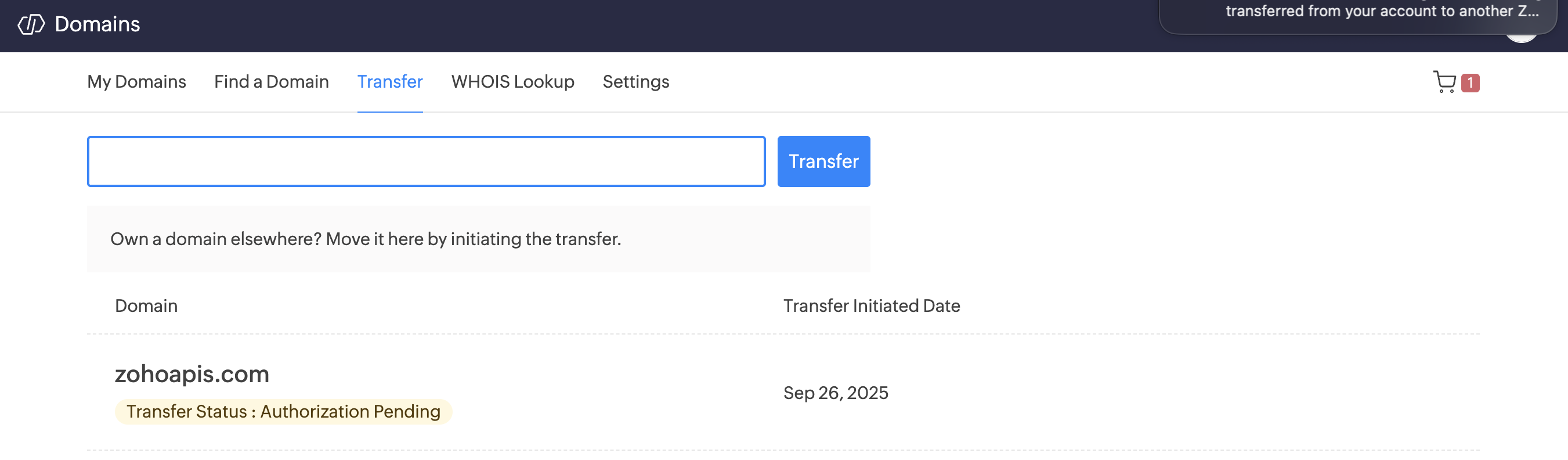Select the Transfer tab
The height and width of the screenshot is (460, 1568).
pyautogui.click(x=389, y=82)
